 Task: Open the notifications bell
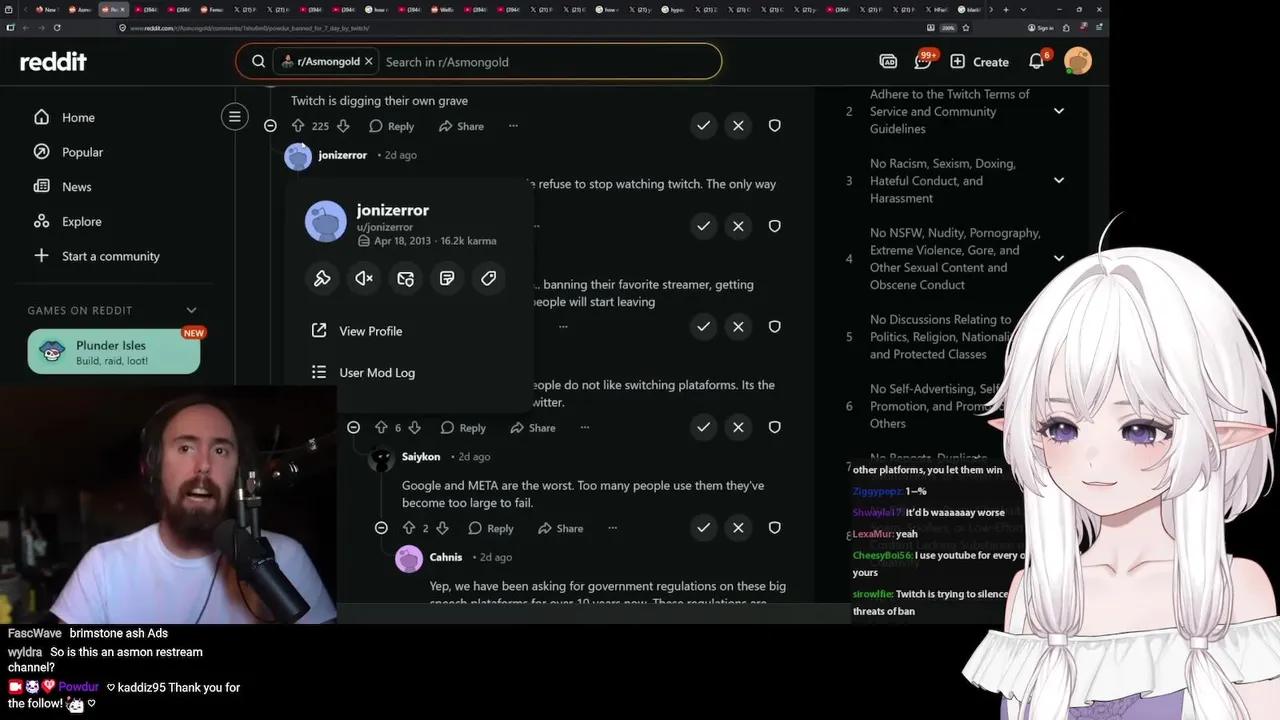pyautogui.click(x=1037, y=61)
